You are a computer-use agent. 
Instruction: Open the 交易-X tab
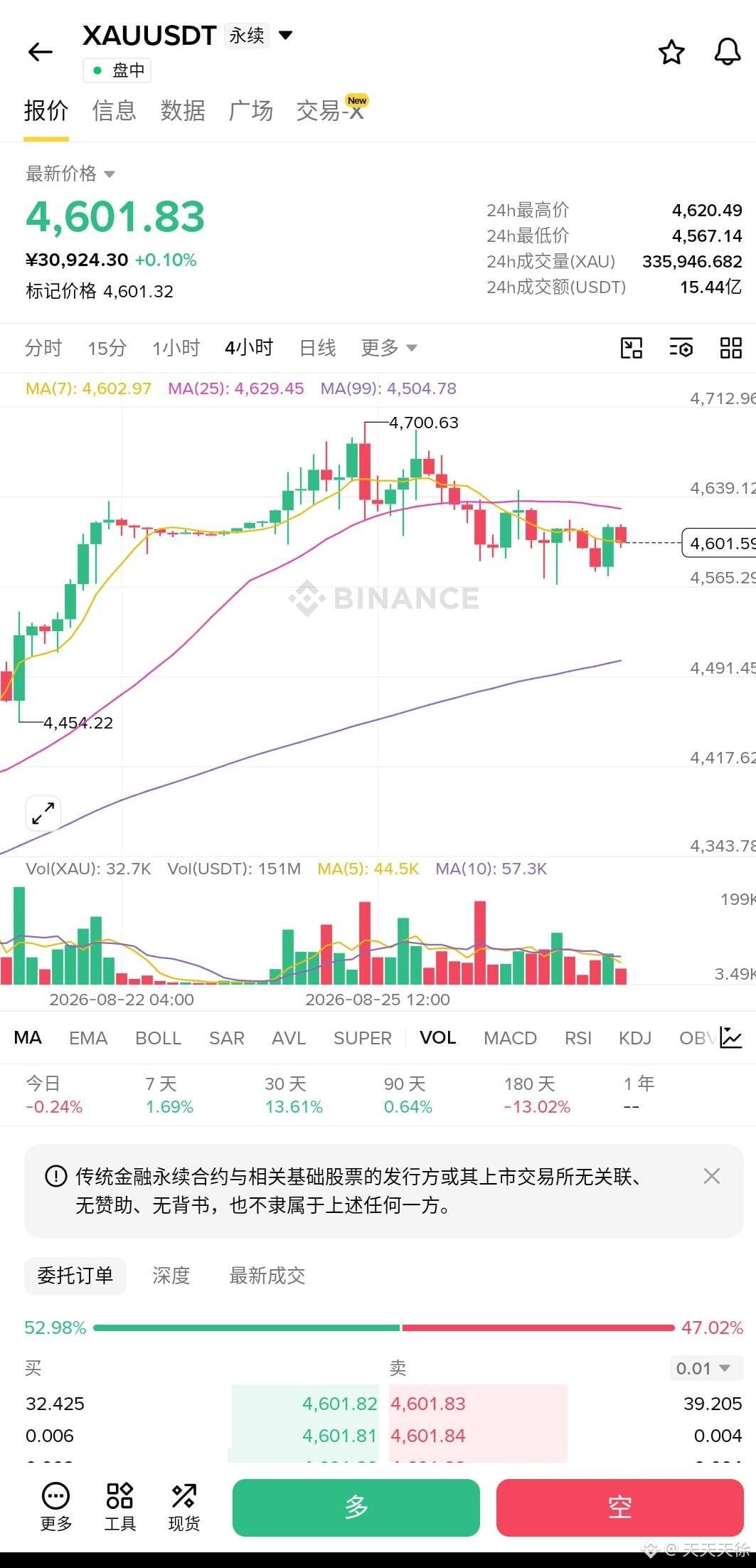[x=331, y=110]
